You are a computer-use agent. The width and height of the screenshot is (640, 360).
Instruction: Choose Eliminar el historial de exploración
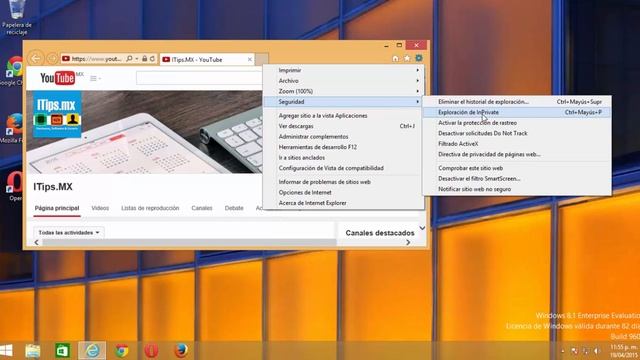517,102
